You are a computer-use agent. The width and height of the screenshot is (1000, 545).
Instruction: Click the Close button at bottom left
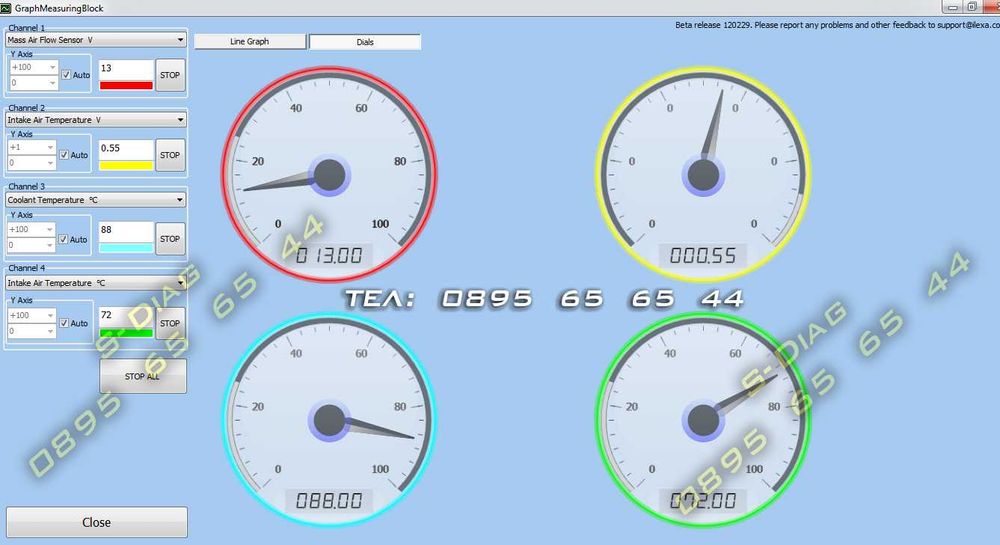tap(97, 522)
